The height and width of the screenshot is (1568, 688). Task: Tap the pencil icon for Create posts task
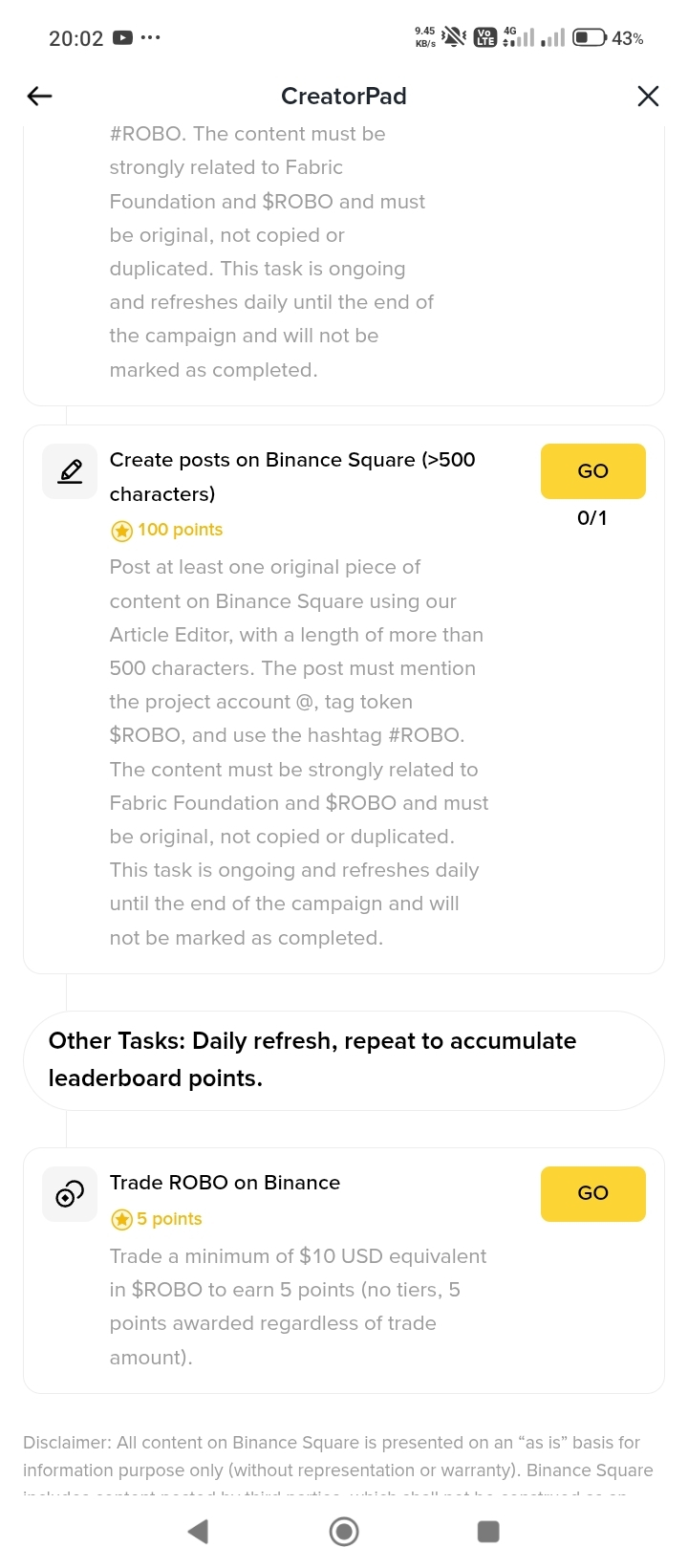70,471
